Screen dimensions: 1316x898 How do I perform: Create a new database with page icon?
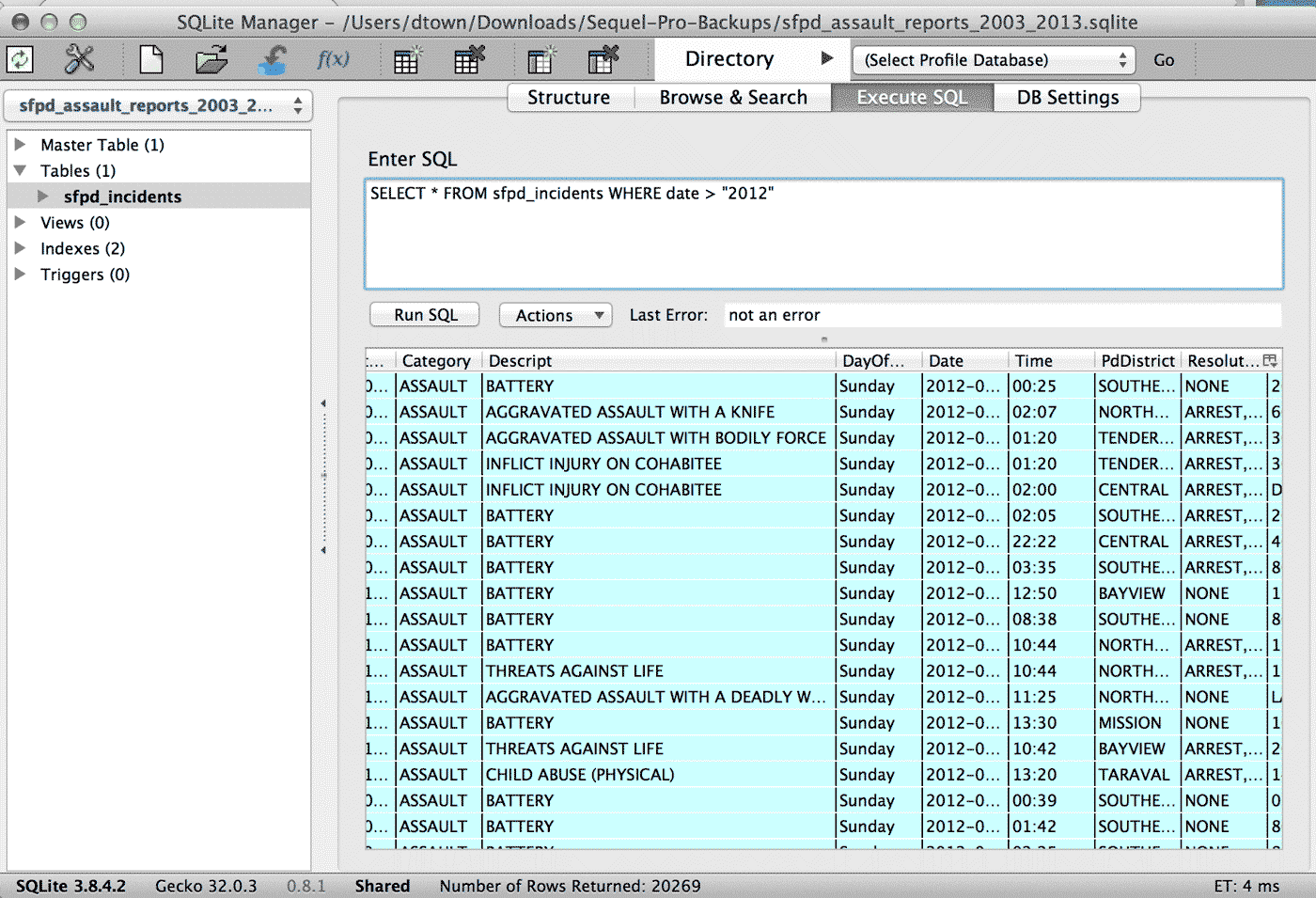pyautogui.click(x=151, y=60)
